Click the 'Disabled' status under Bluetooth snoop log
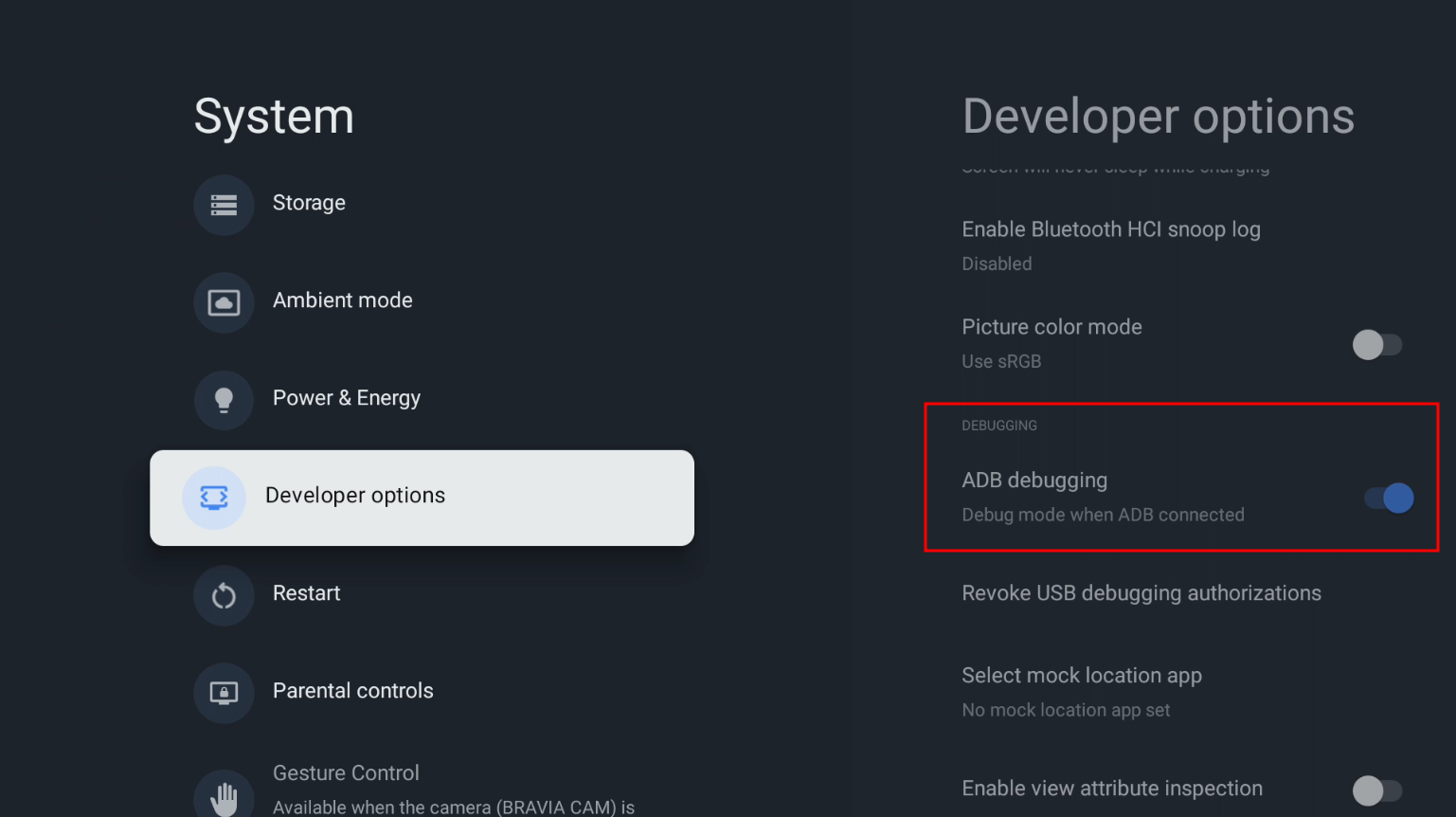The image size is (1456, 817). click(997, 263)
